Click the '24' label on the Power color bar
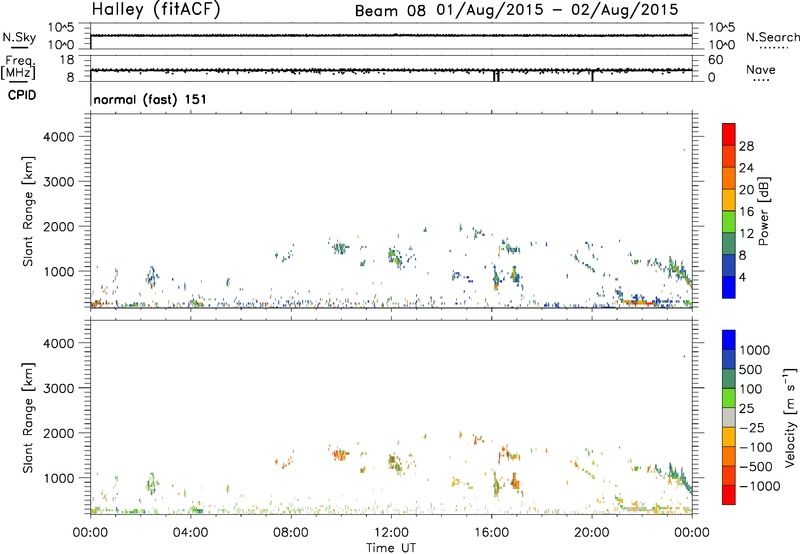800x554 pixels. coord(746,168)
